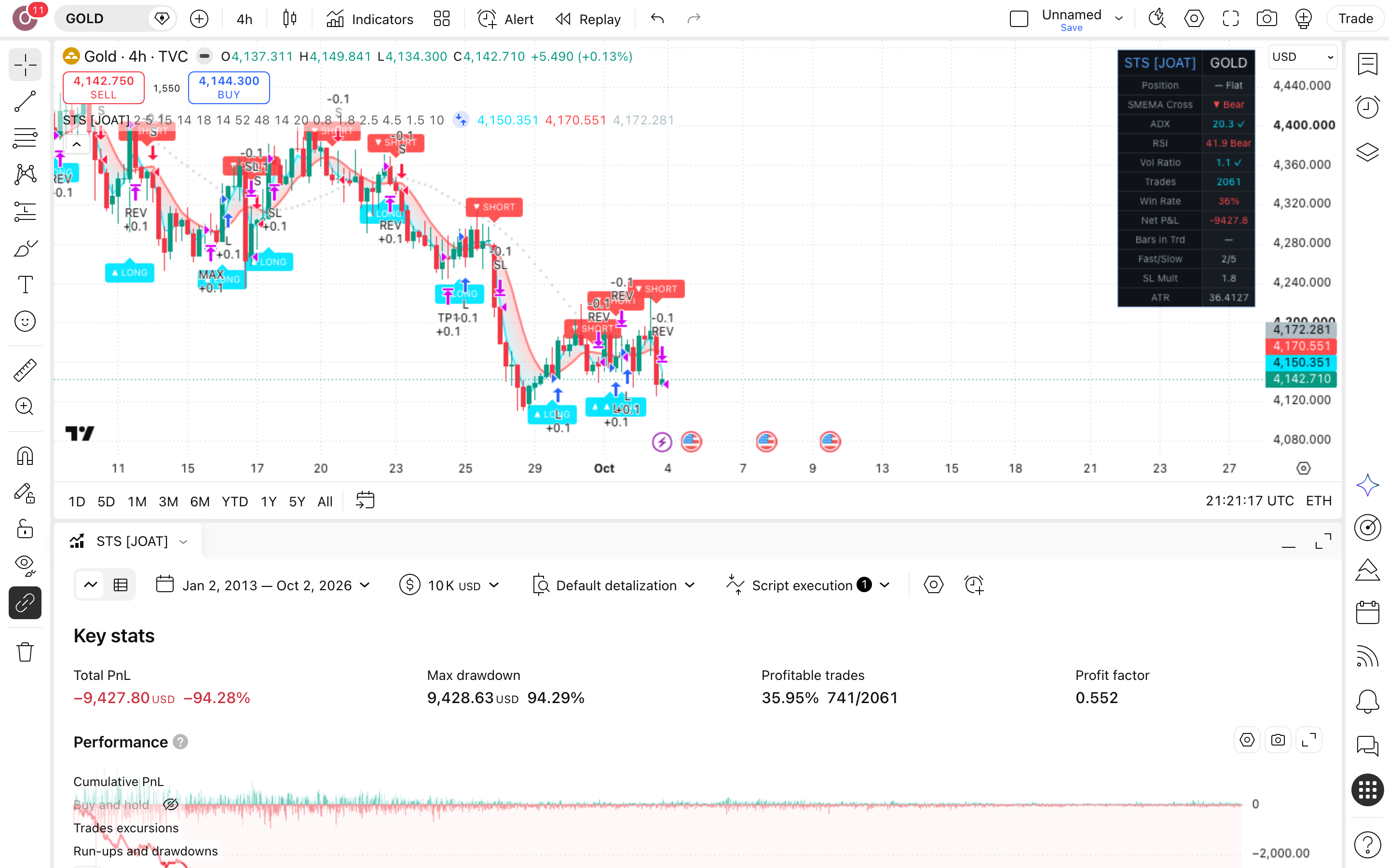Open the USD currency dropdown
This screenshot has width=1389, height=868.
1302,57
